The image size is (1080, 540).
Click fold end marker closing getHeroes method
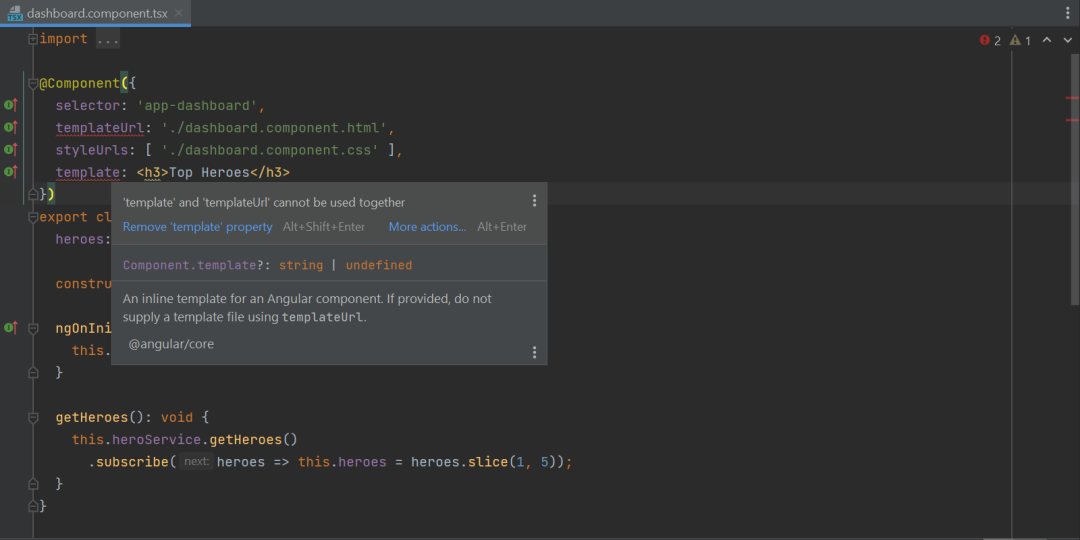pyautogui.click(x=32, y=484)
